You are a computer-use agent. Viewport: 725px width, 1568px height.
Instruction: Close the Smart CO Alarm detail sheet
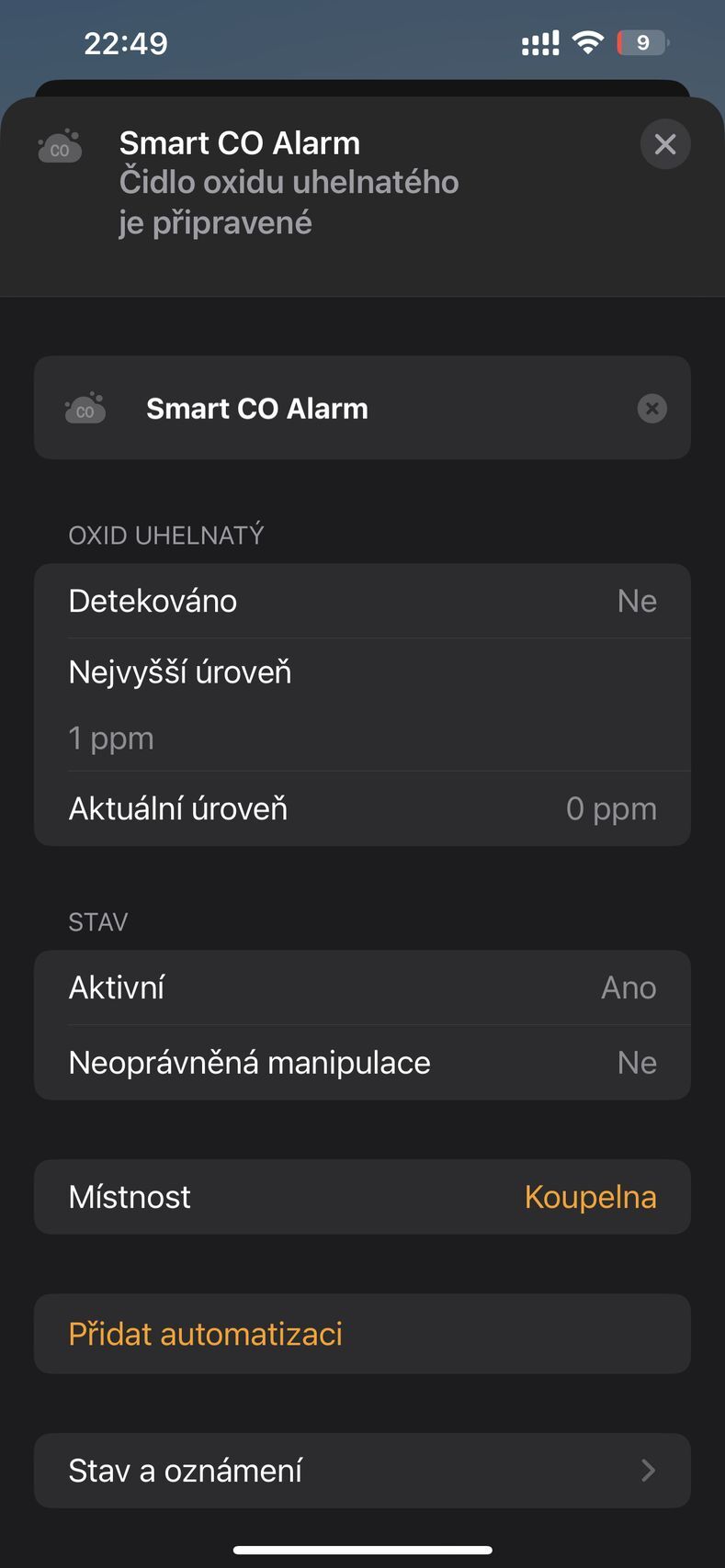(665, 144)
